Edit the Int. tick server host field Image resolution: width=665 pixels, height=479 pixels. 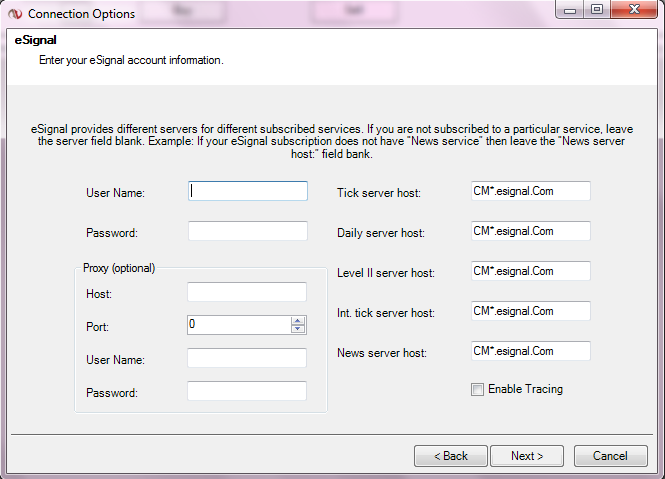click(x=531, y=311)
